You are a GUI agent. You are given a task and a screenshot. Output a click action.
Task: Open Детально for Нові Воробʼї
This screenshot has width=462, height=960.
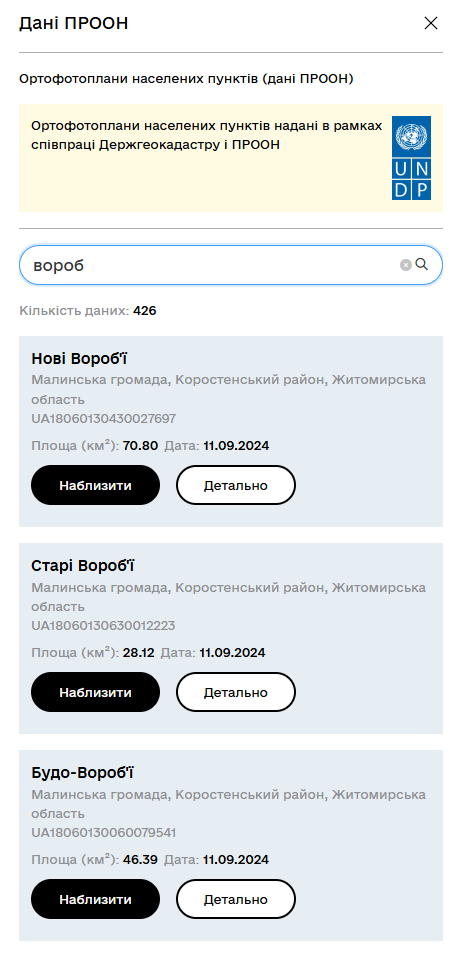236,486
